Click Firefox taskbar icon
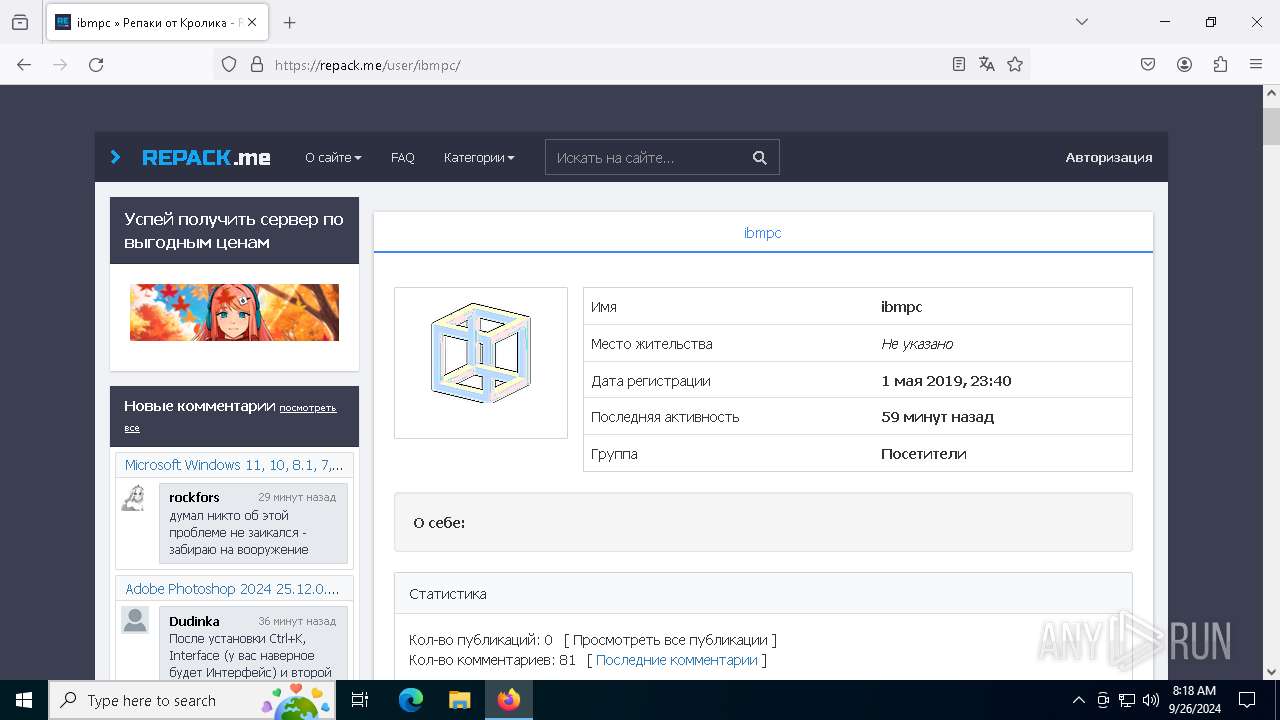Viewport: 1280px width, 720px height. 509,700
